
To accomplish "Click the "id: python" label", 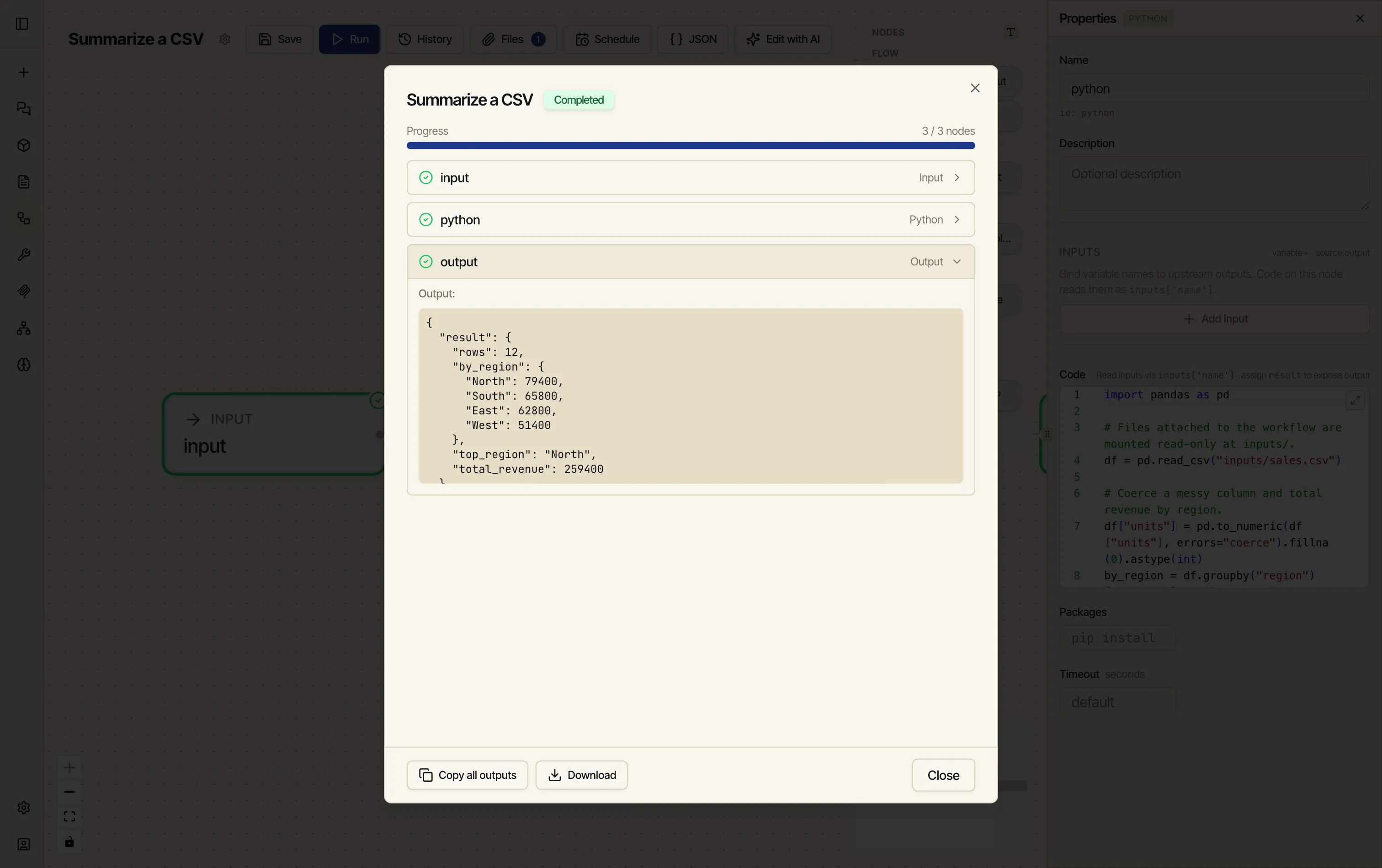I will click(x=1086, y=113).
